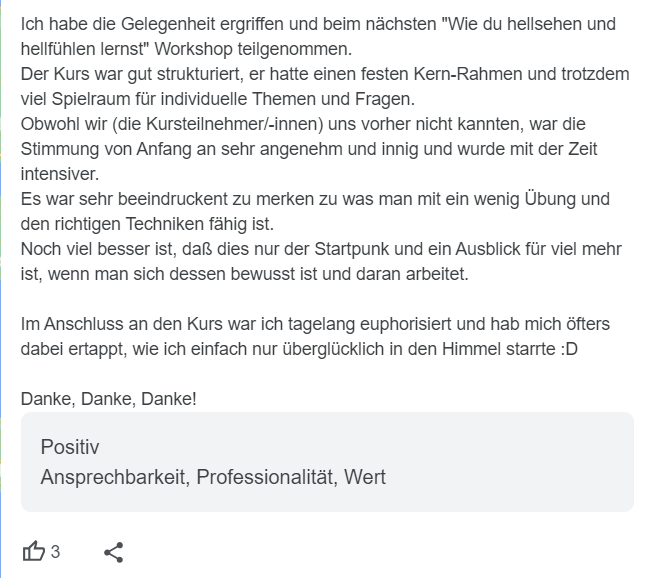Click the word "überglücklich" in the review

(333, 349)
